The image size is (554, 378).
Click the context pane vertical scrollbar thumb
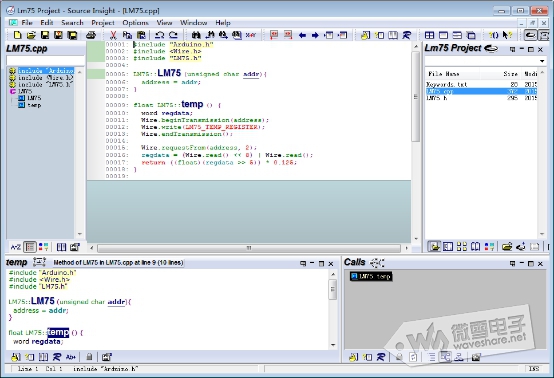[x=332, y=289]
